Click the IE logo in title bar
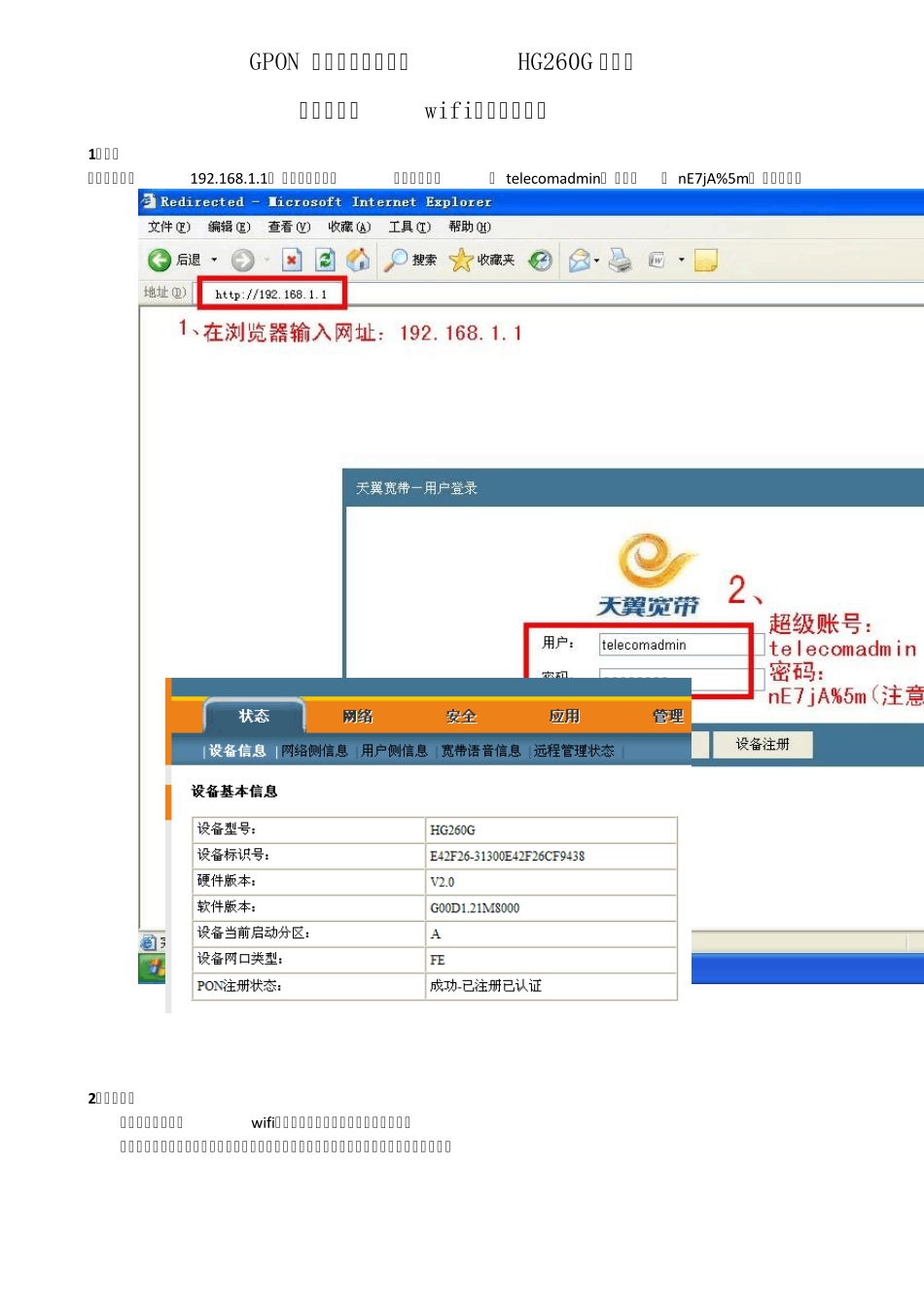Viewport: 924px width, 1307px height. pyautogui.click(x=149, y=201)
